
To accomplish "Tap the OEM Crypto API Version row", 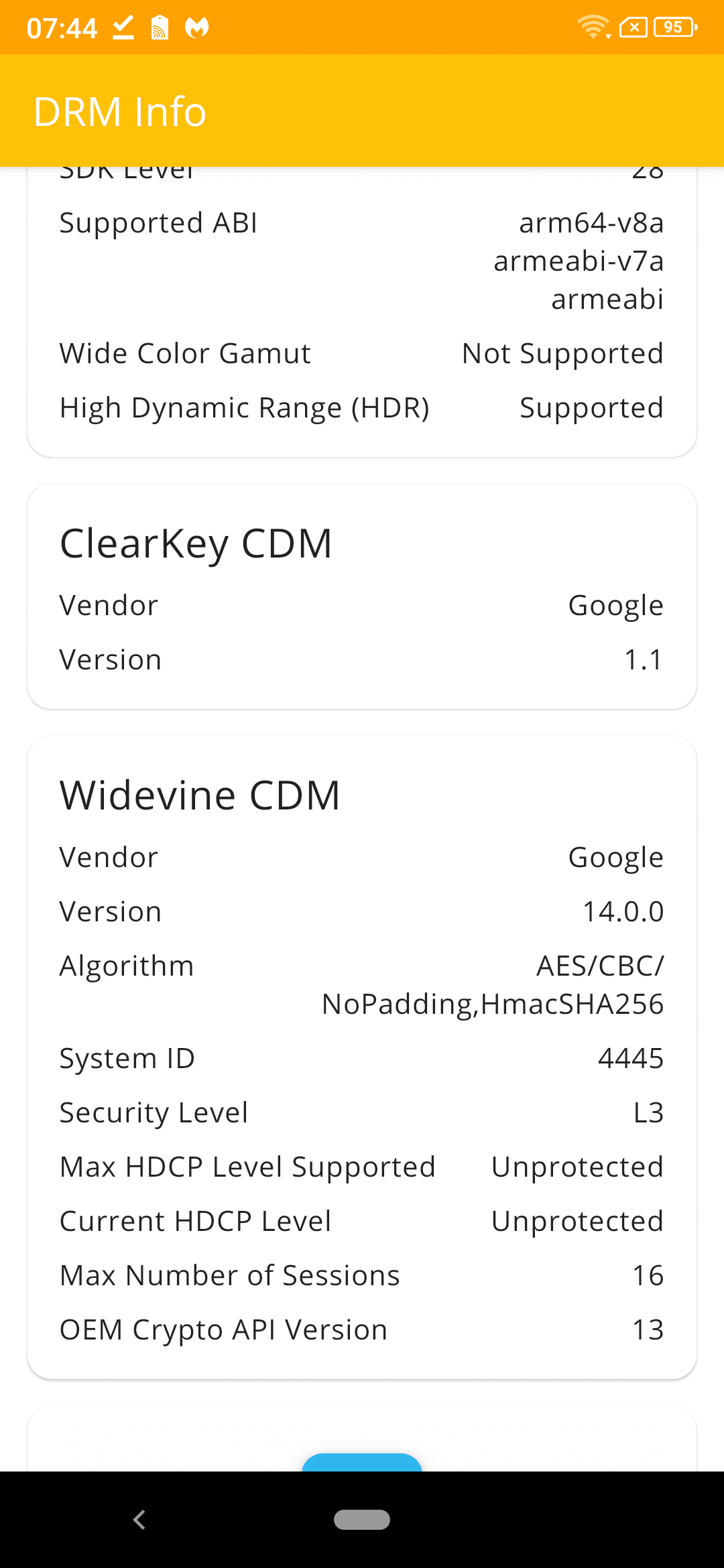I will (362, 1330).
